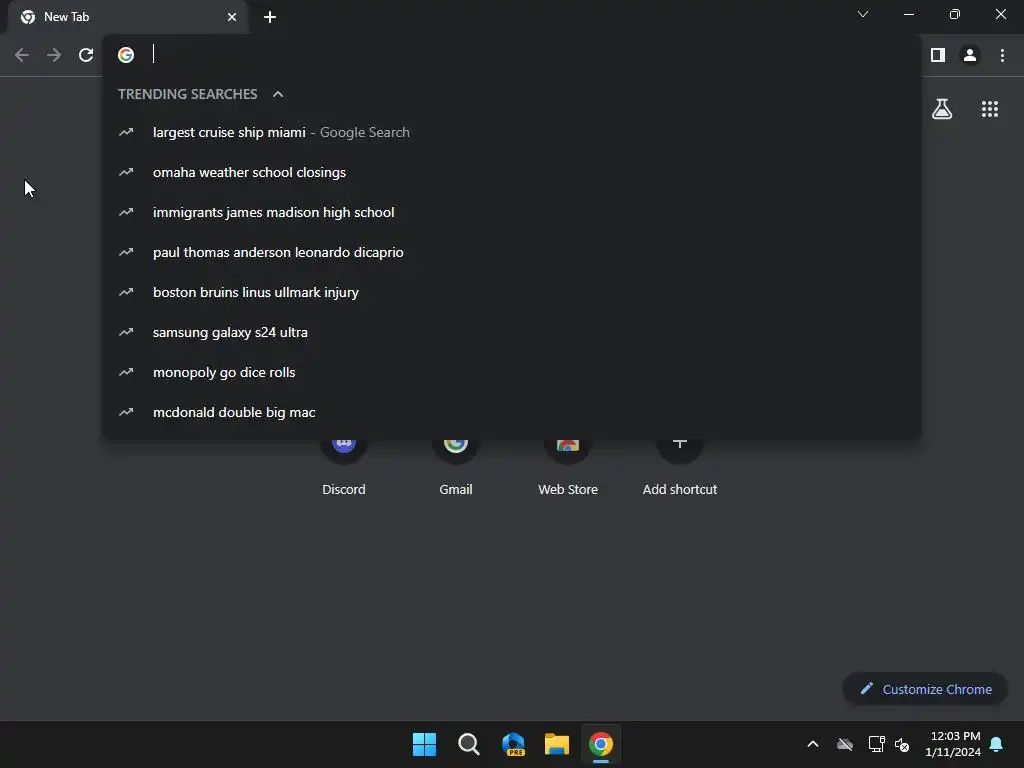Select 'samsung galaxy s24 ultra' suggestion
The width and height of the screenshot is (1024, 768).
click(512, 332)
